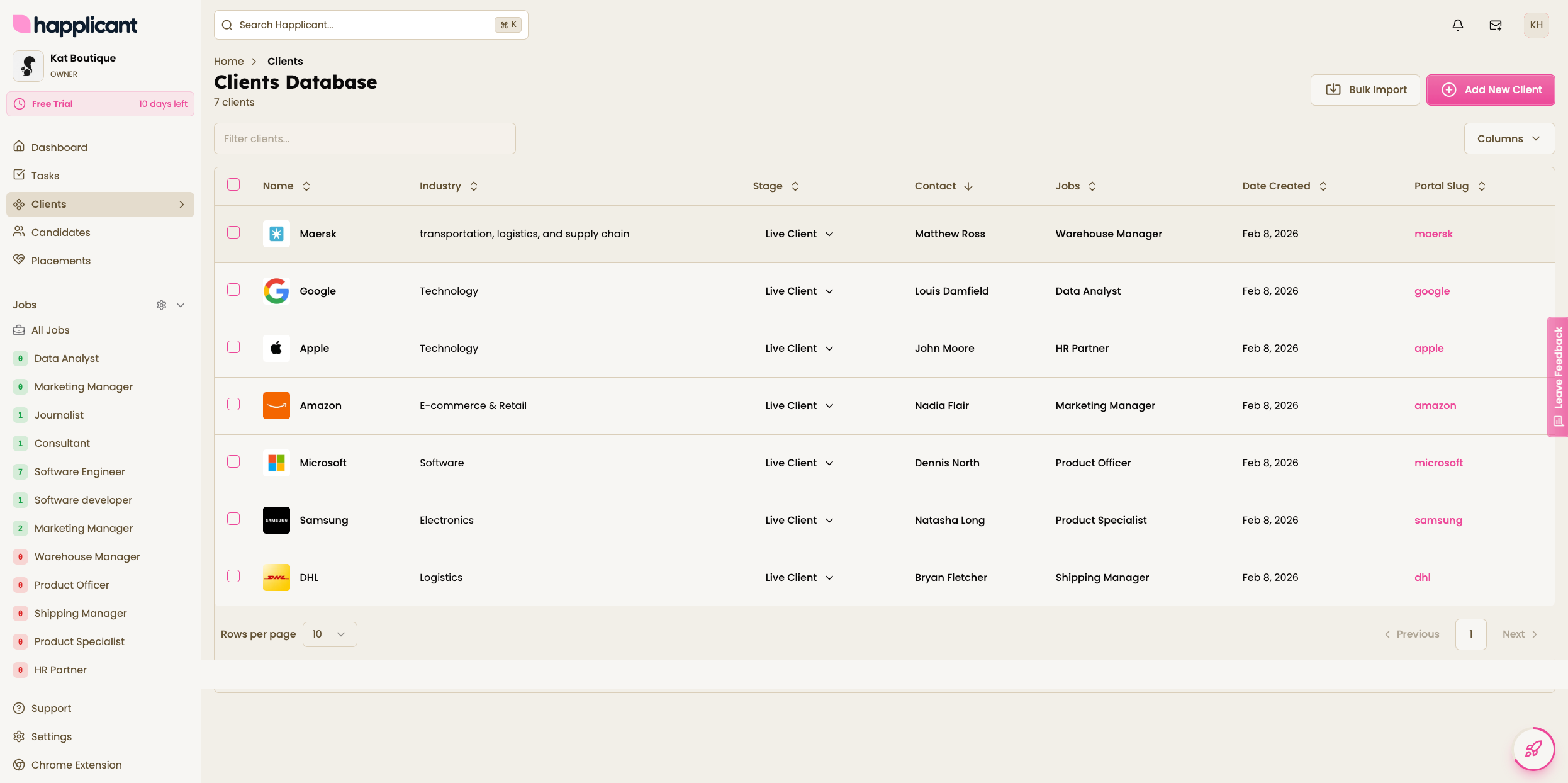Open the Jobs settings gear
Image resolution: width=1568 pixels, height=783 pixels.
click(161, 305)
